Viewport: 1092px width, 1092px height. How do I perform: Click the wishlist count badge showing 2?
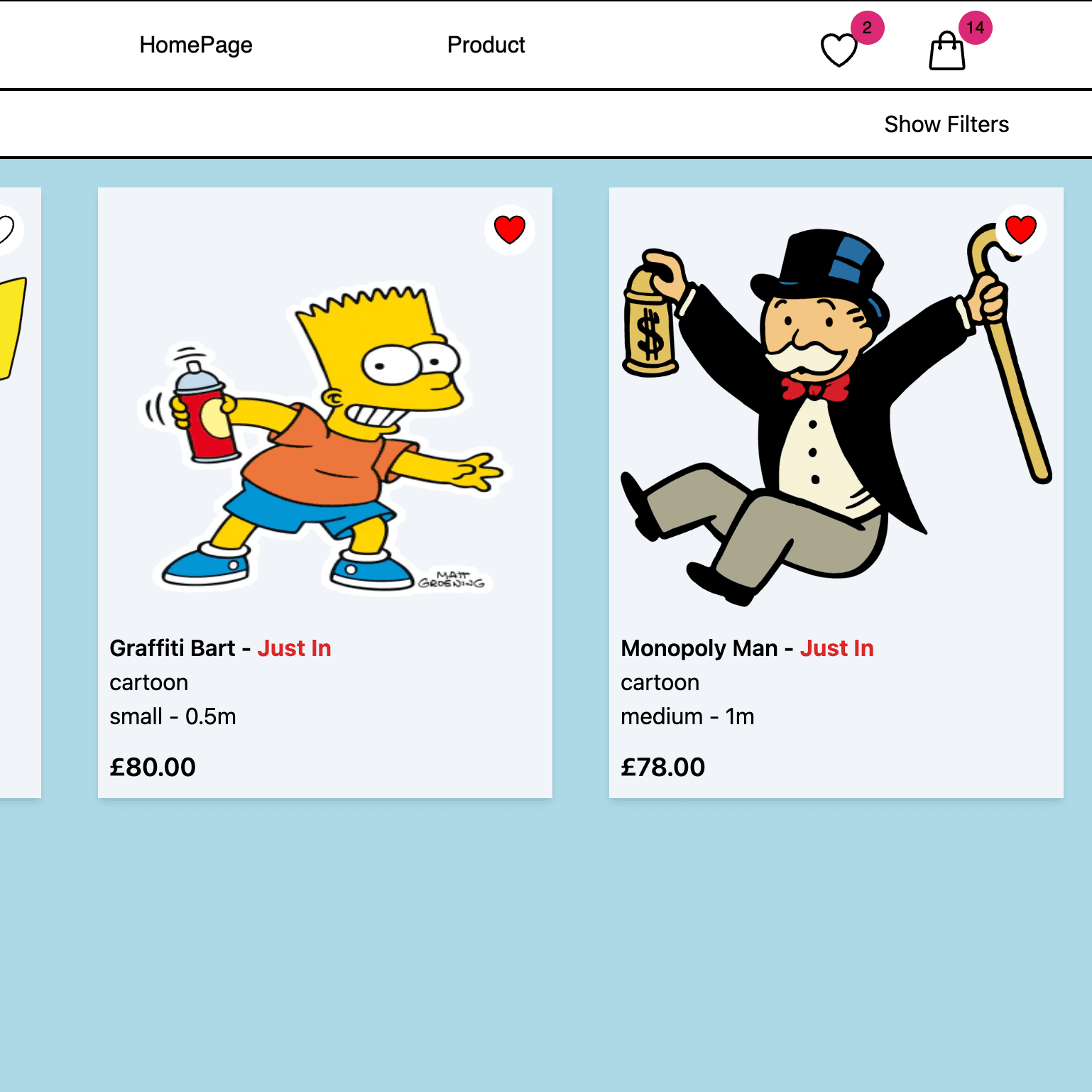pyautogui.click(x=867, y=28)
